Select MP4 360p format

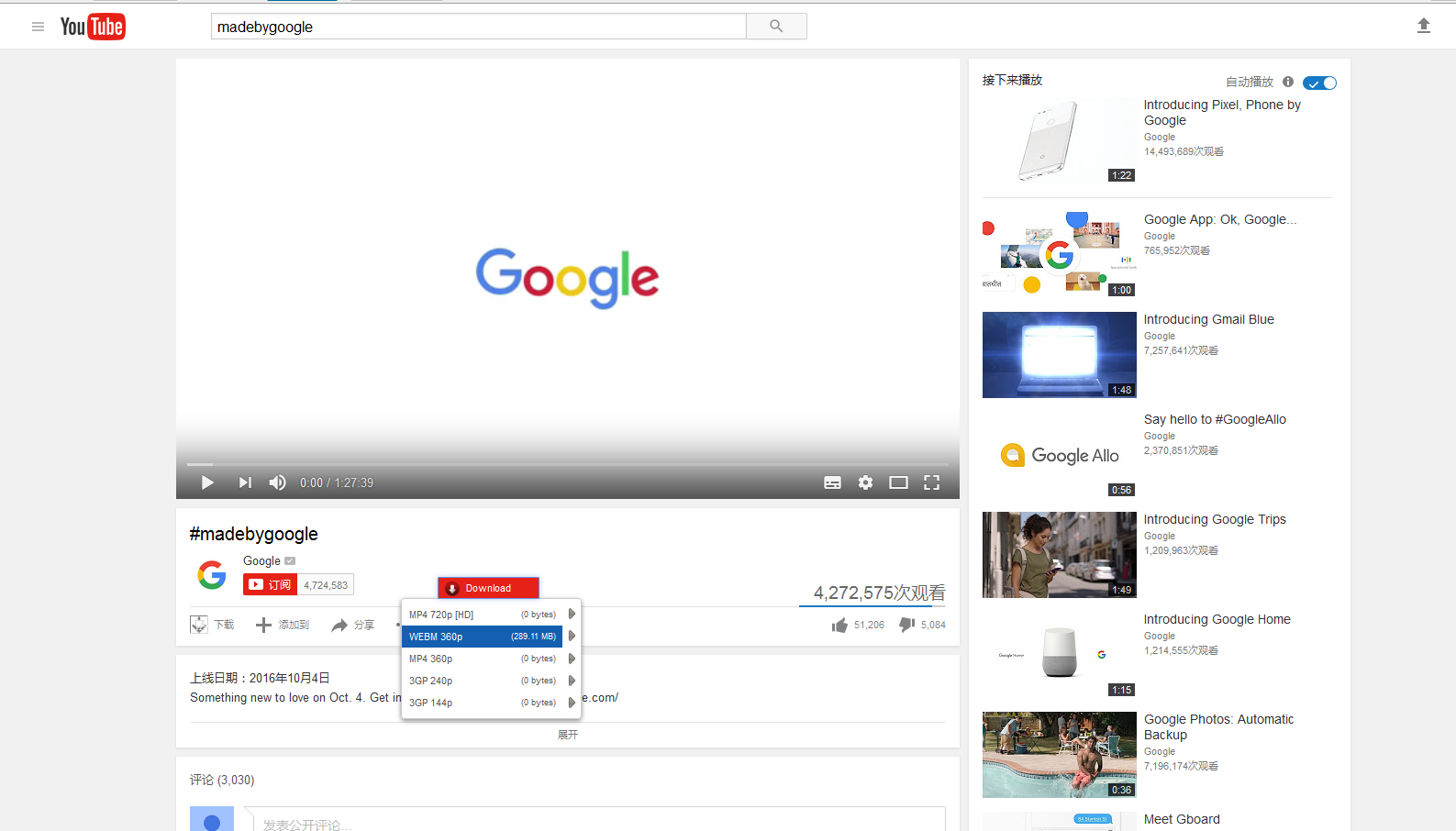[483, 659]
